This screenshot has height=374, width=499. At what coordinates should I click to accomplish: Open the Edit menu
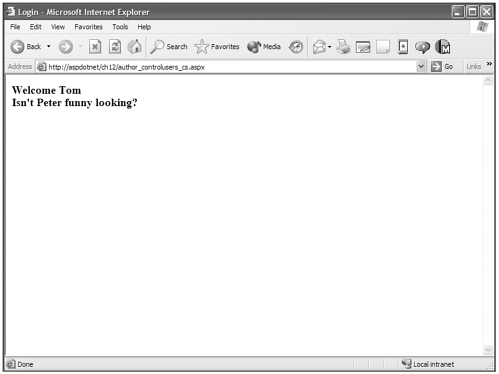(35, 27)
